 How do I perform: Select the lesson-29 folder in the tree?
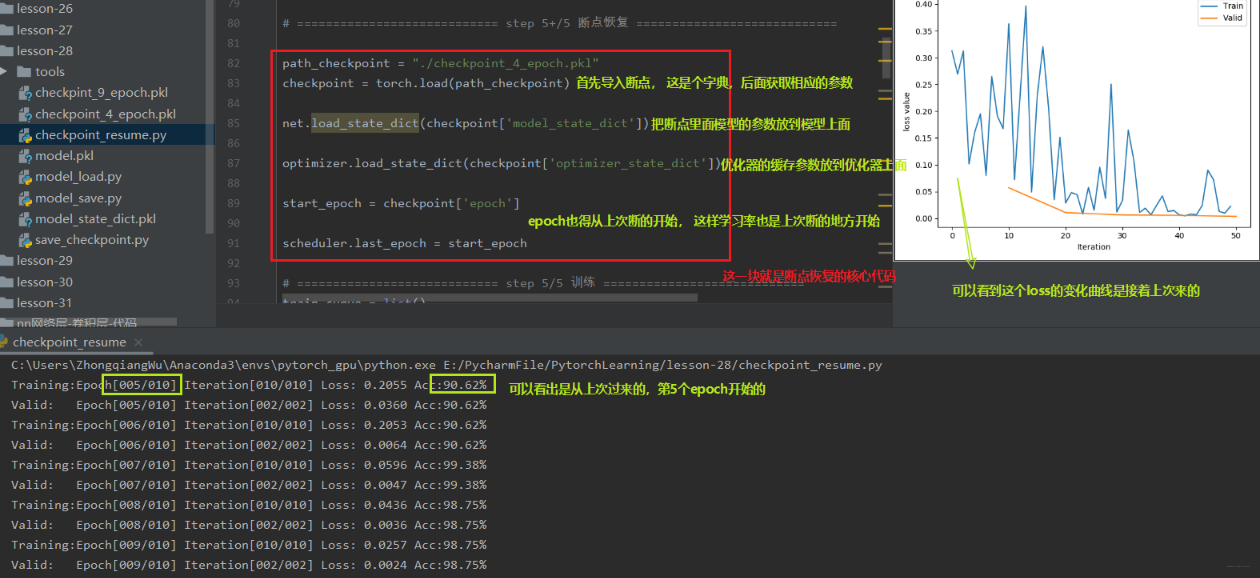[44, 261]
